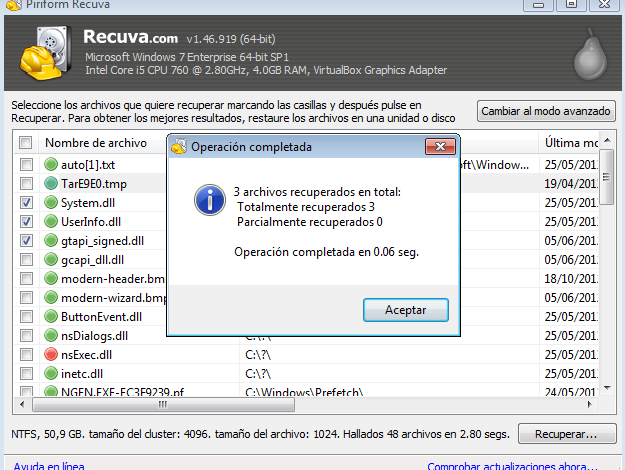Select the file name gtapi_signed.dll
Screen dimensions: 625x470
click(102, 241)
